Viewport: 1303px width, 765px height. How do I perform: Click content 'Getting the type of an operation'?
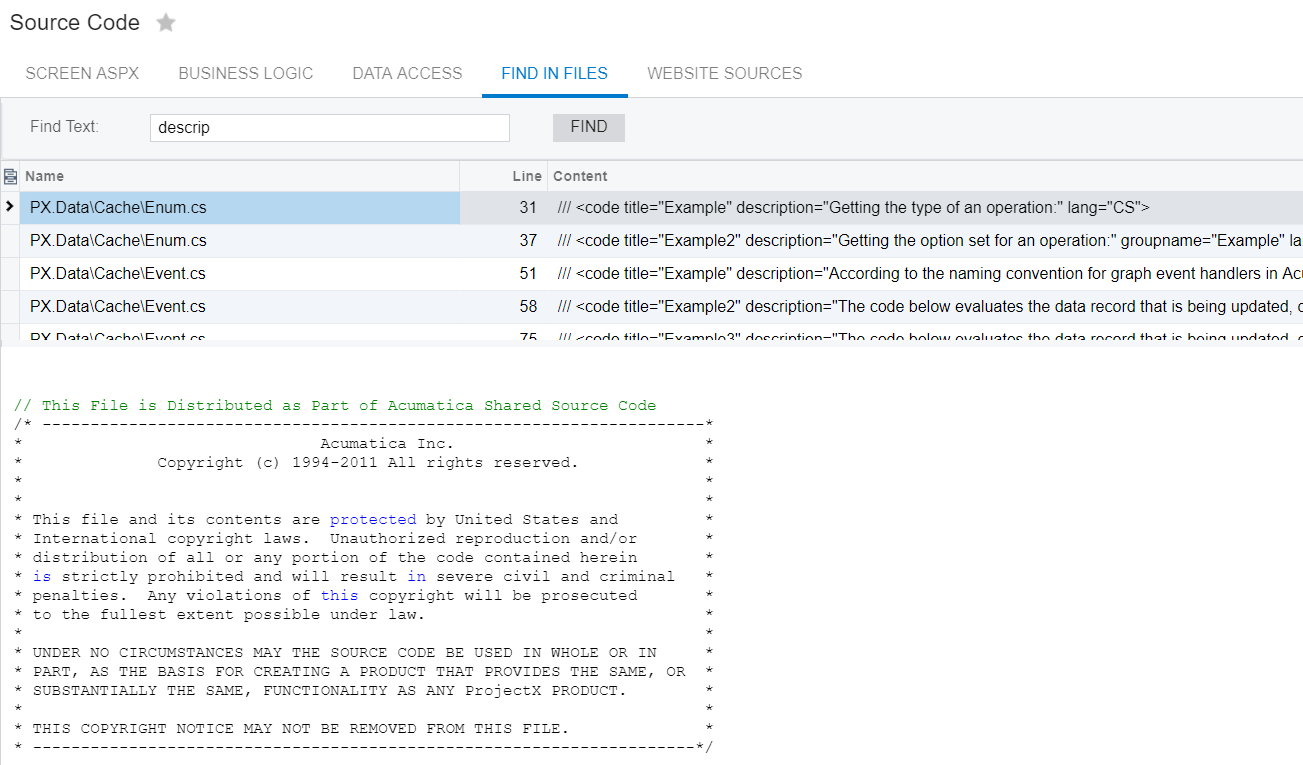(925, 208)
